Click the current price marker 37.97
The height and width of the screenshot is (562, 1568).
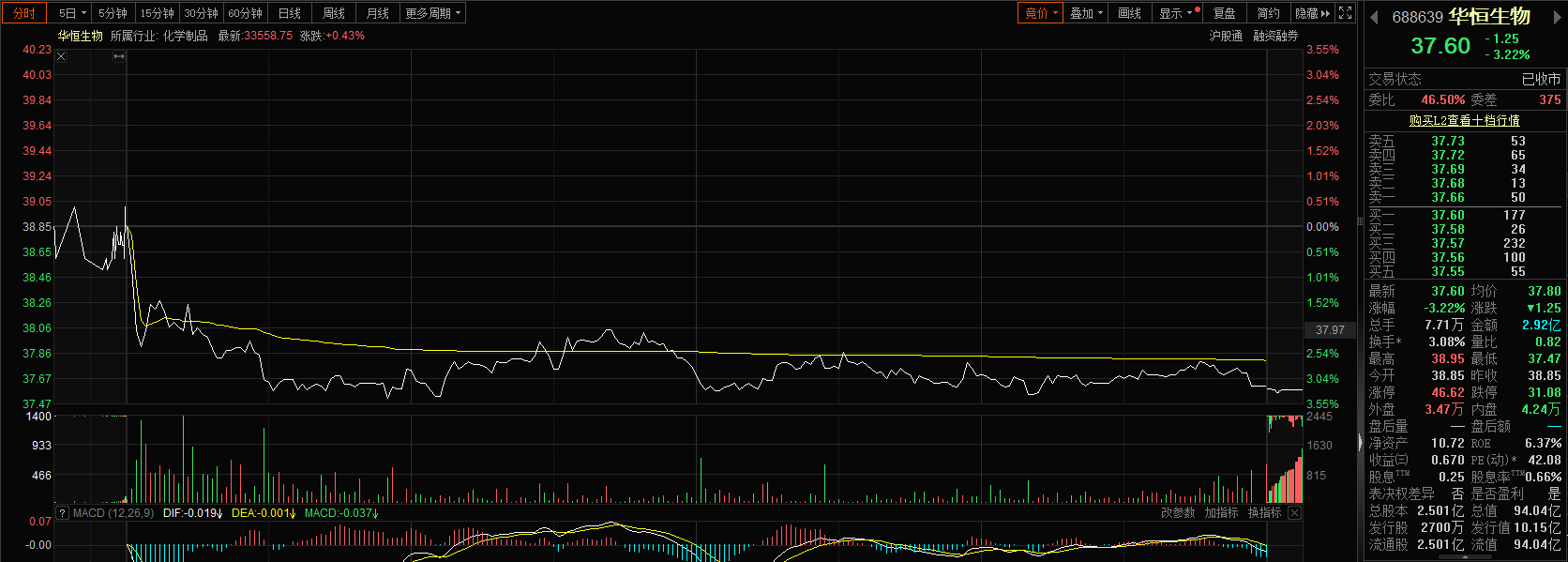pos(1330,330)
